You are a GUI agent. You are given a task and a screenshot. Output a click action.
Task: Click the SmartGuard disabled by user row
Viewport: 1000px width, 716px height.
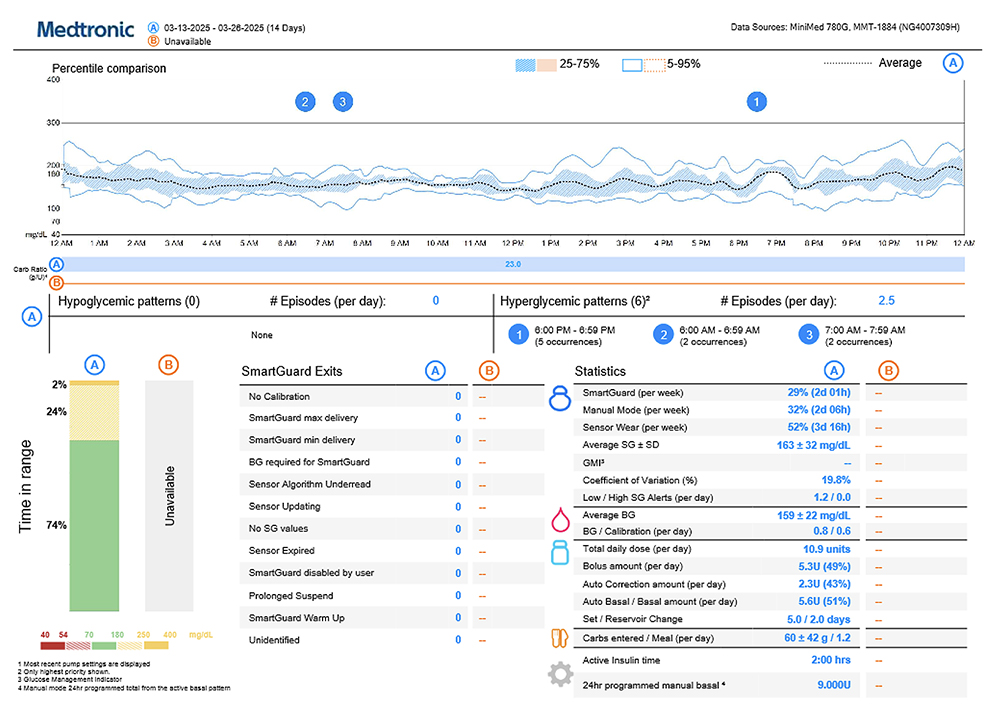pyautogui.click(x=310, y=573)
